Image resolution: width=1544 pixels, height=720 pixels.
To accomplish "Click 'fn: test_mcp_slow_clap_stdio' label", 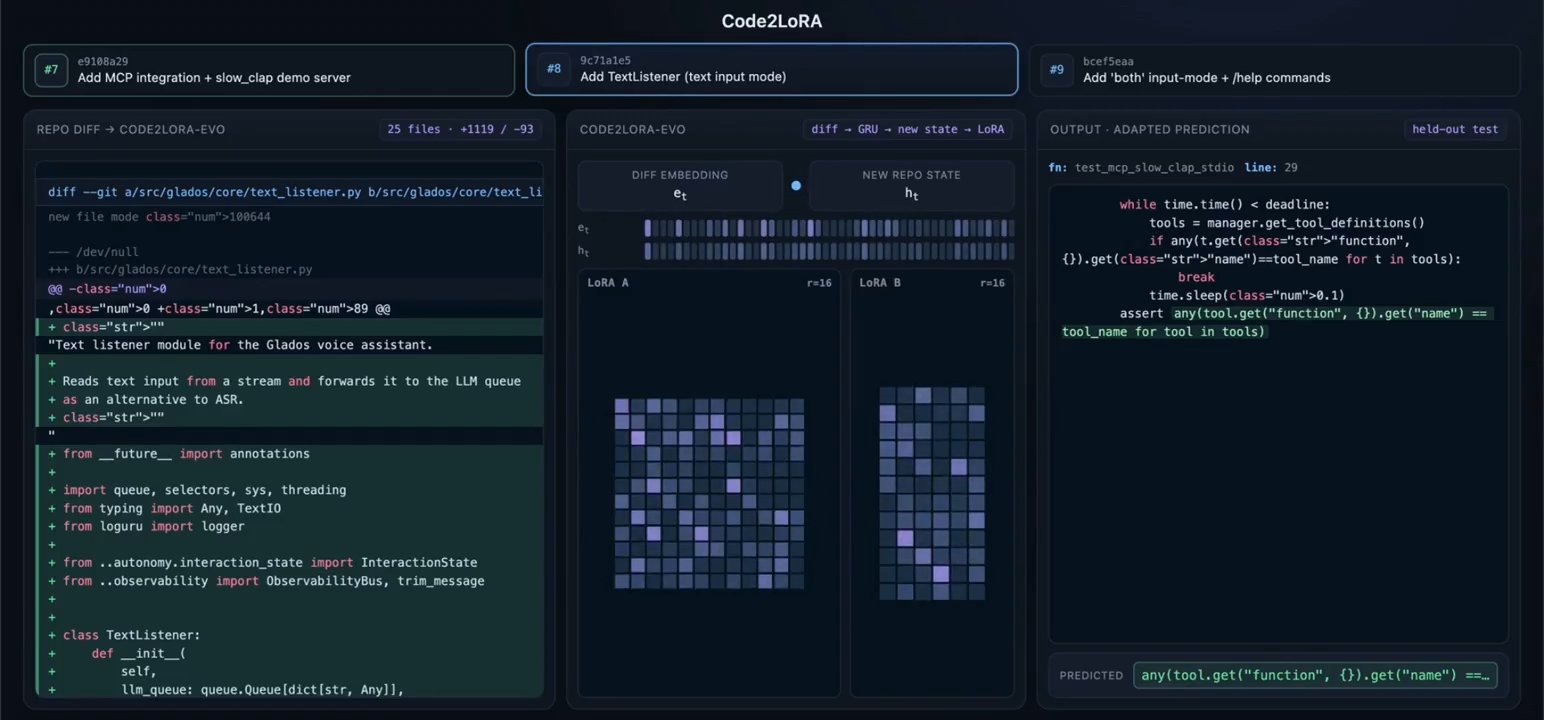I will (1141, 168).
